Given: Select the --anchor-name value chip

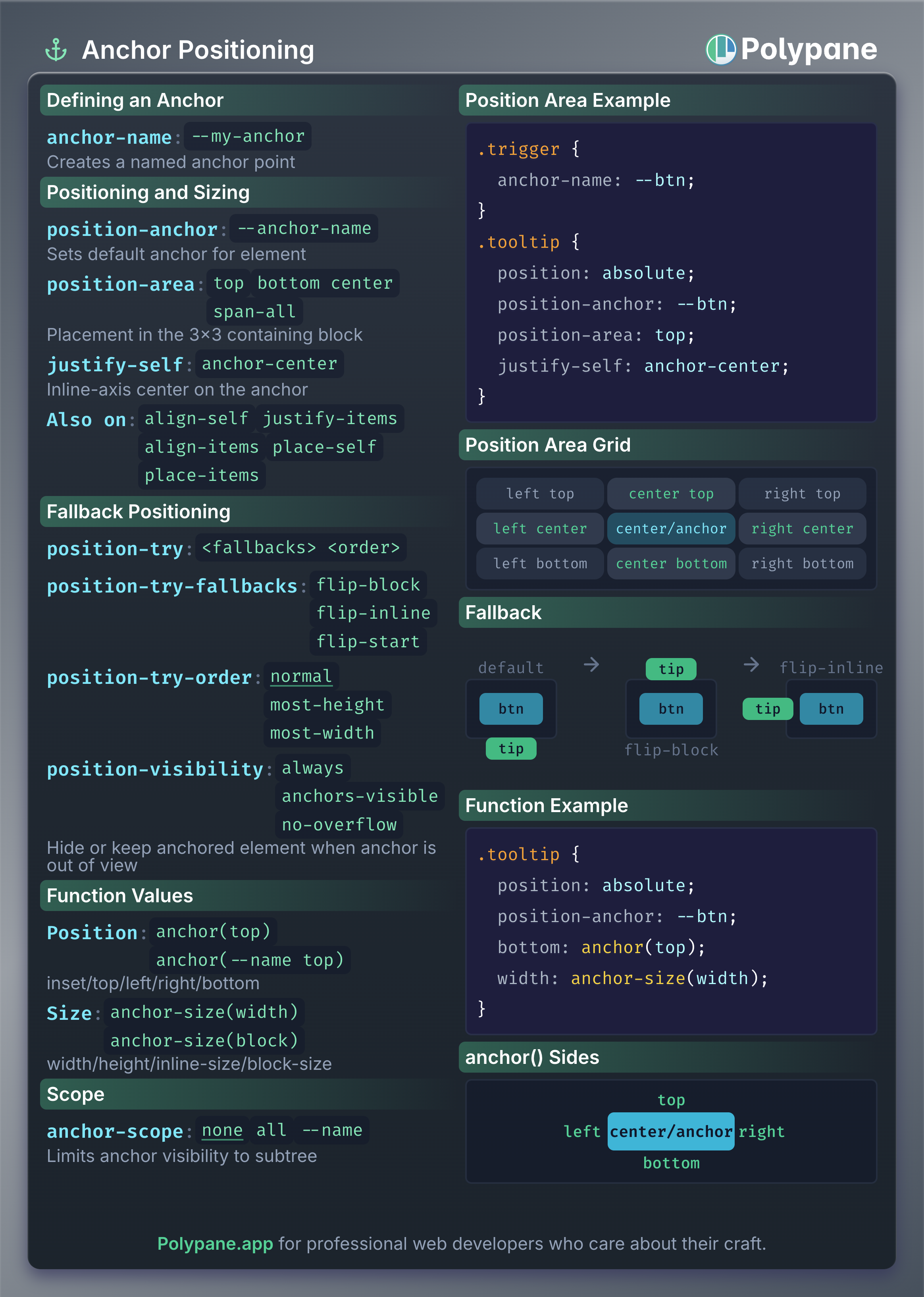Looking at the screenshot, I should (x=304, y=228).
